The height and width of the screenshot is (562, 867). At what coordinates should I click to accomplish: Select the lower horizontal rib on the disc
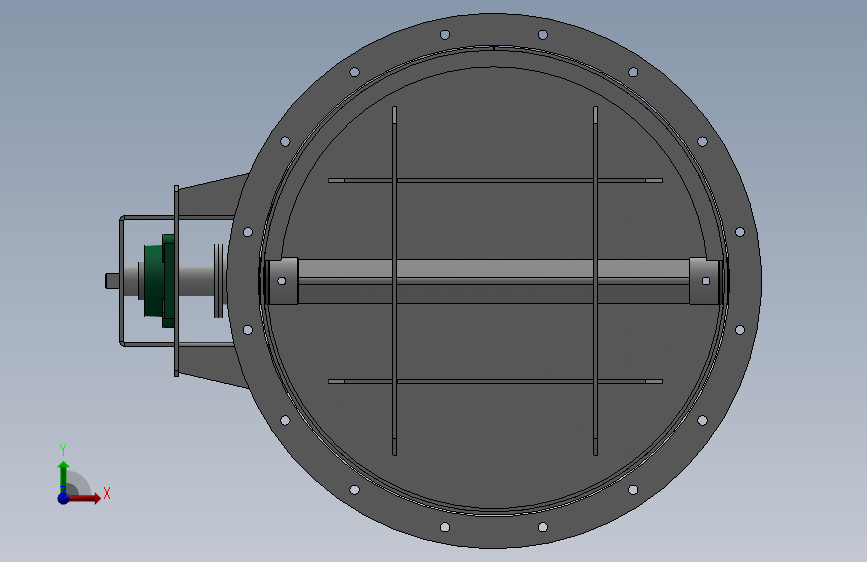[x=495, y=382]
